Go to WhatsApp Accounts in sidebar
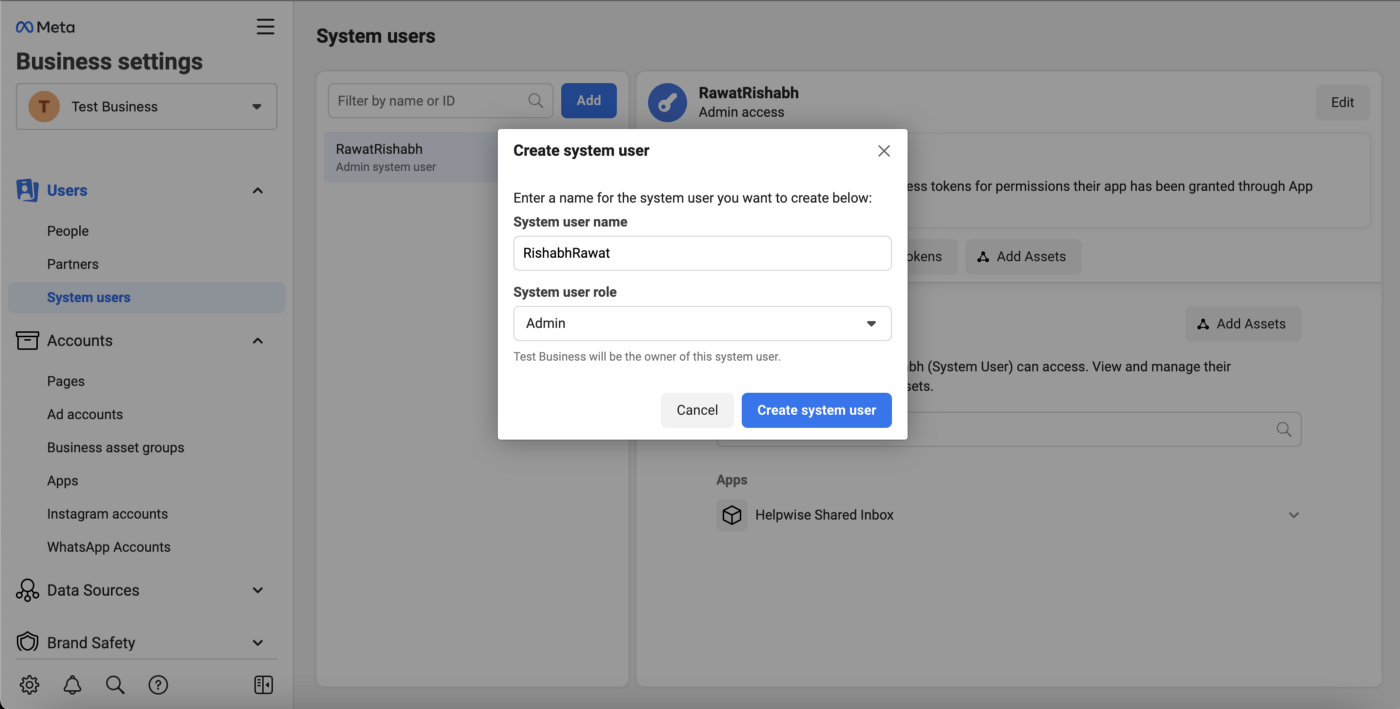Screen dimensions: 1400x709 pyautogui.click(x=108, y=547)
